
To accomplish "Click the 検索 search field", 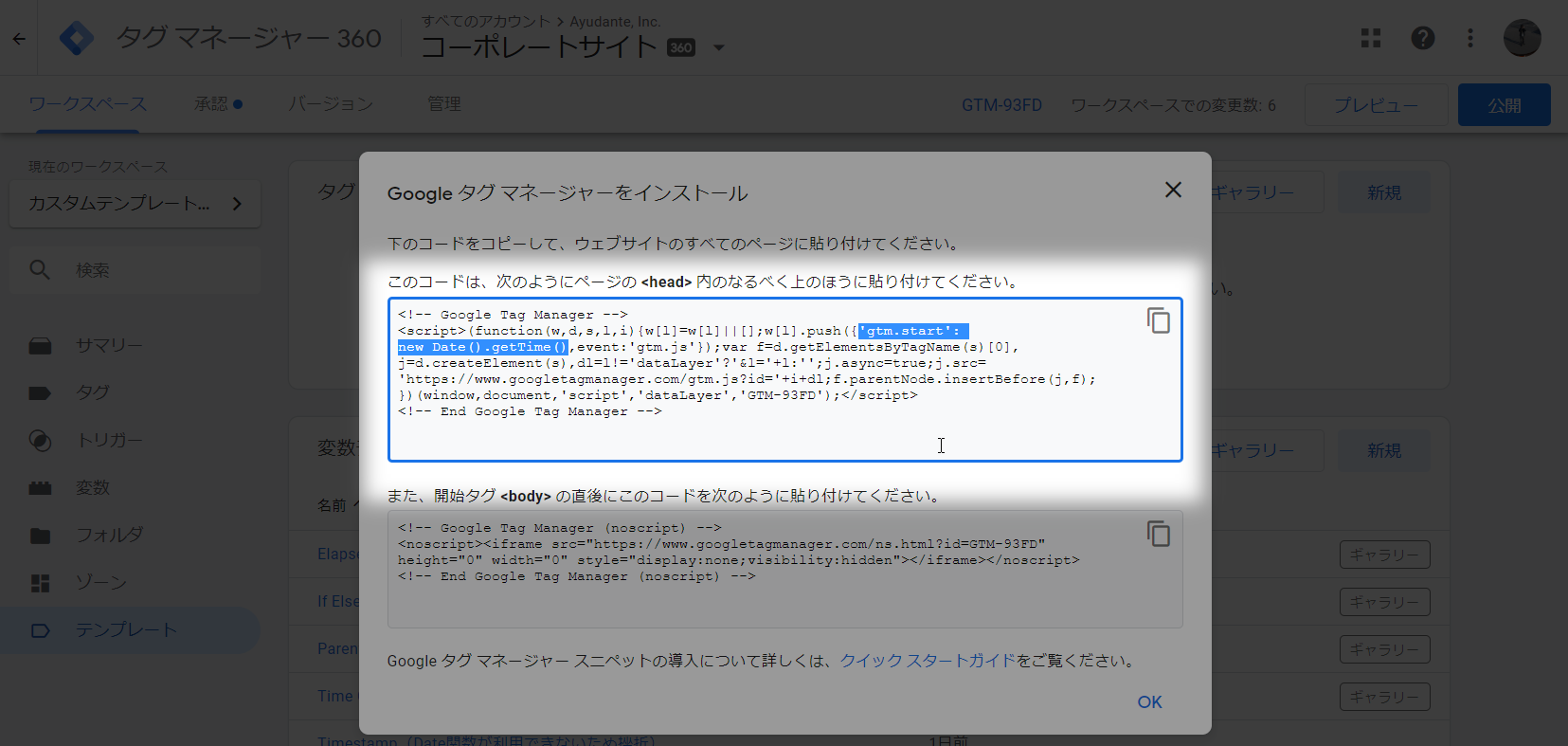I will [135, 270].
